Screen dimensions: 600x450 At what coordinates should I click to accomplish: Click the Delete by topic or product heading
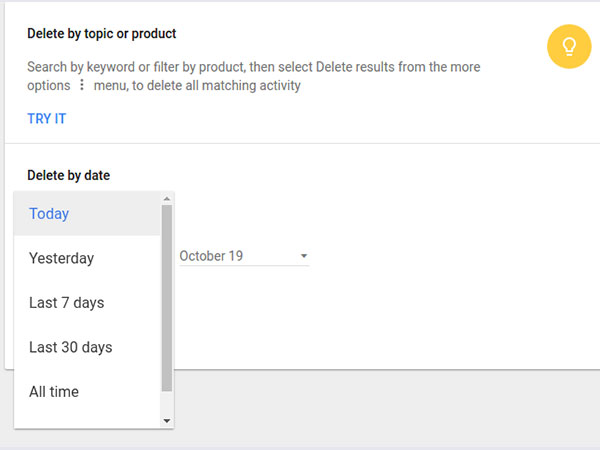[101, 34]
